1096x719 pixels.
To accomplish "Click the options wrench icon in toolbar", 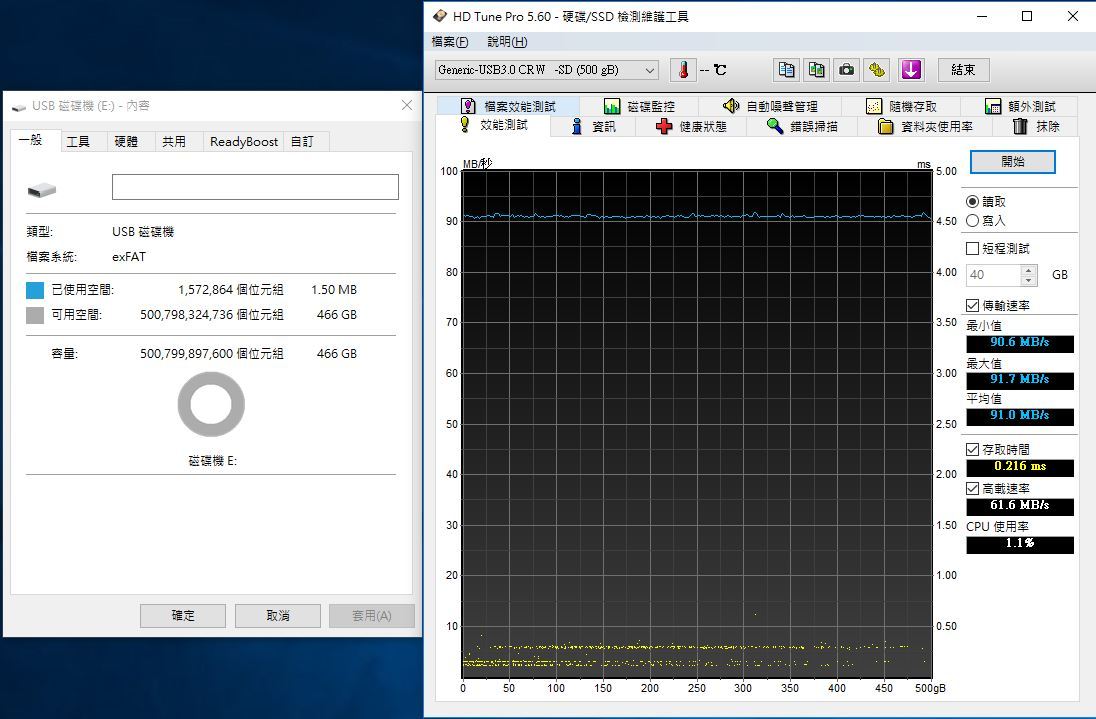I will (877, 70).
